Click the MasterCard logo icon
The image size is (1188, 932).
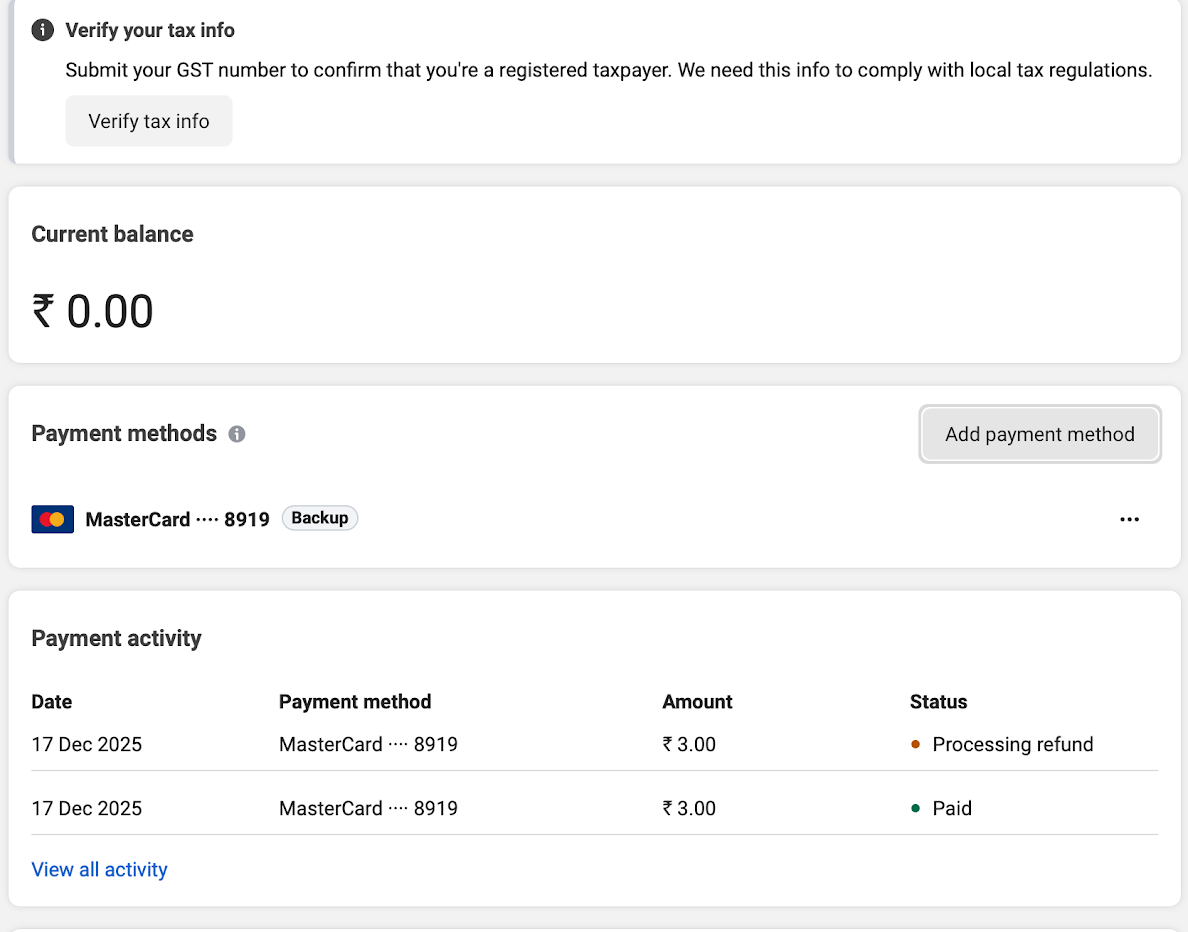(53, 519)
